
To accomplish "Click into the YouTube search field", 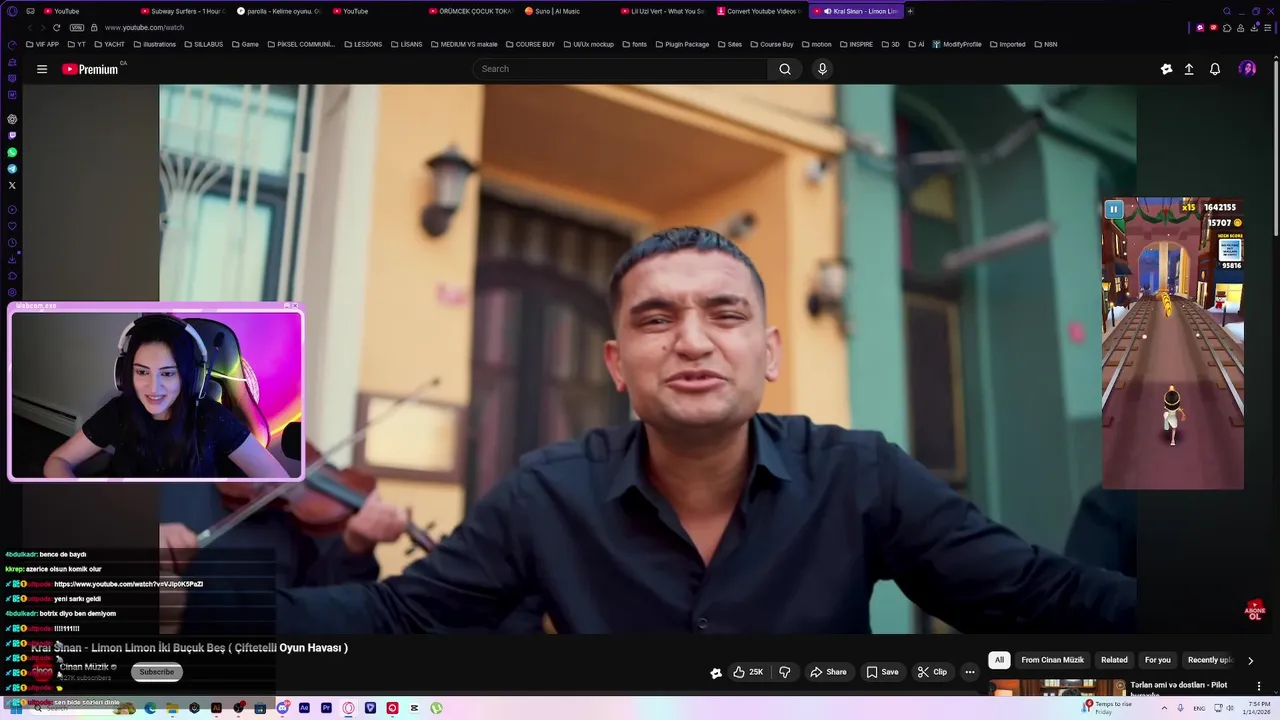I will point(620,69).
